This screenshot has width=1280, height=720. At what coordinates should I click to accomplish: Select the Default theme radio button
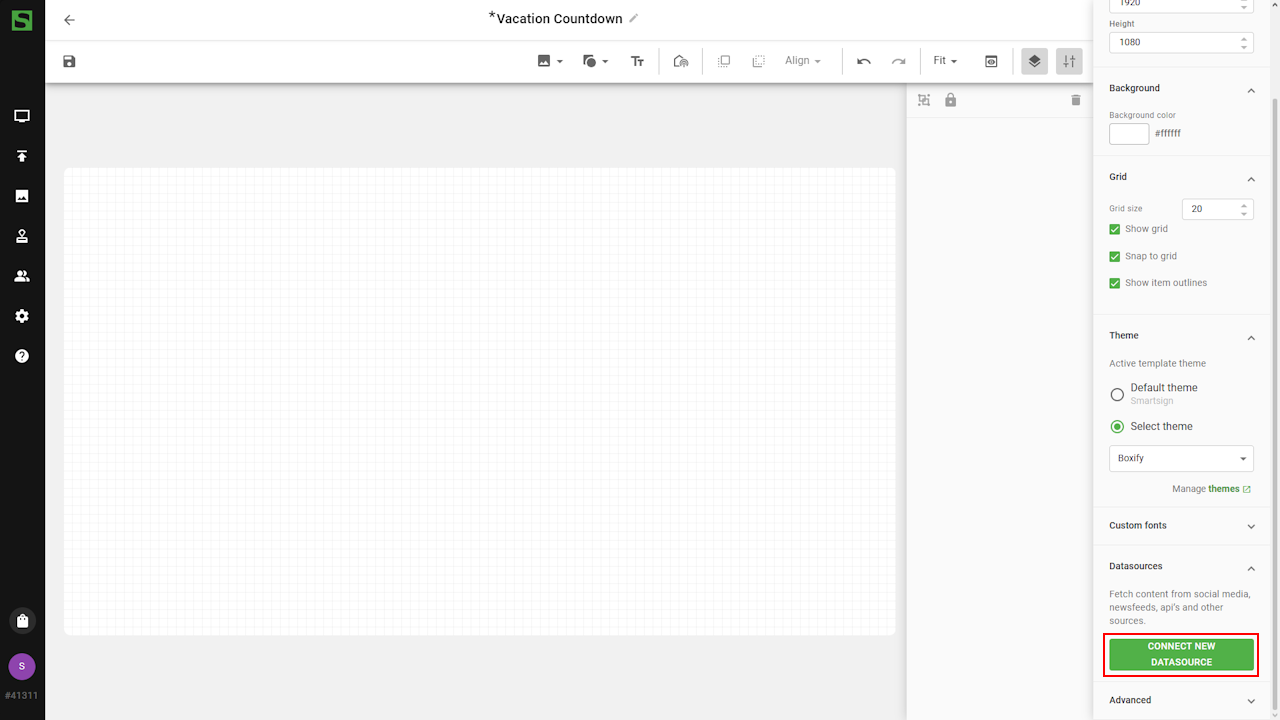tap(1117, 394)
